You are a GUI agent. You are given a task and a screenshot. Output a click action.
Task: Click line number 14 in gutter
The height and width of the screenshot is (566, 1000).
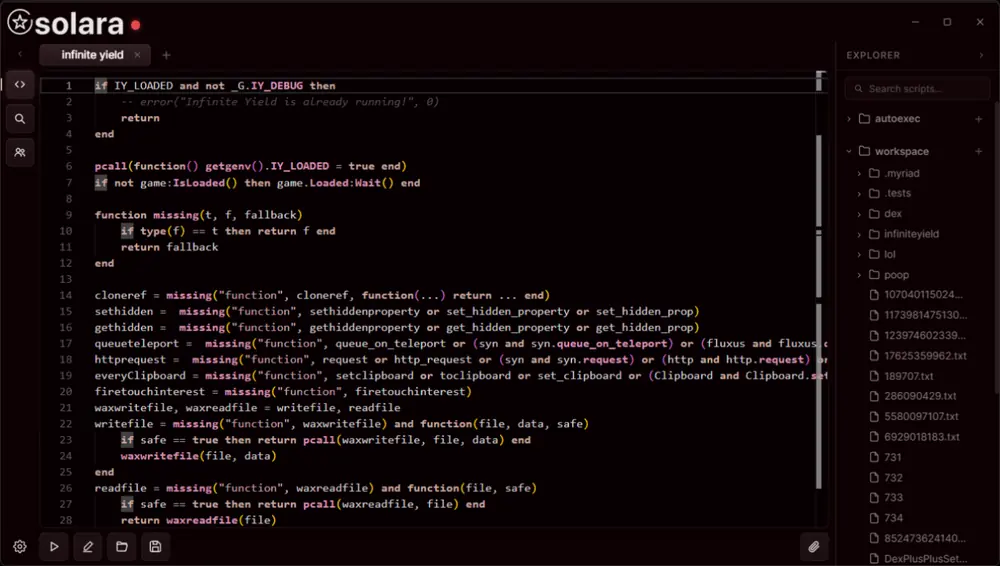[x=66, y=295]
